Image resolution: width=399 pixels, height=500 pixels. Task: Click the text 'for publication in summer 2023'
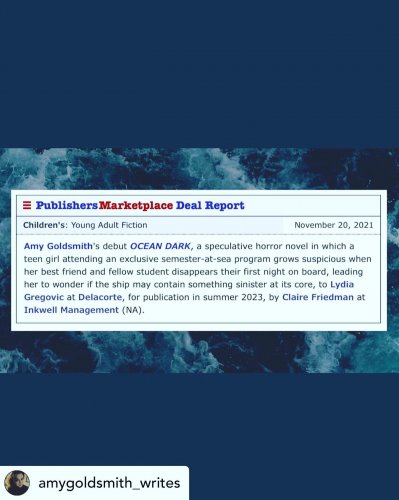(x=196, y=297)
